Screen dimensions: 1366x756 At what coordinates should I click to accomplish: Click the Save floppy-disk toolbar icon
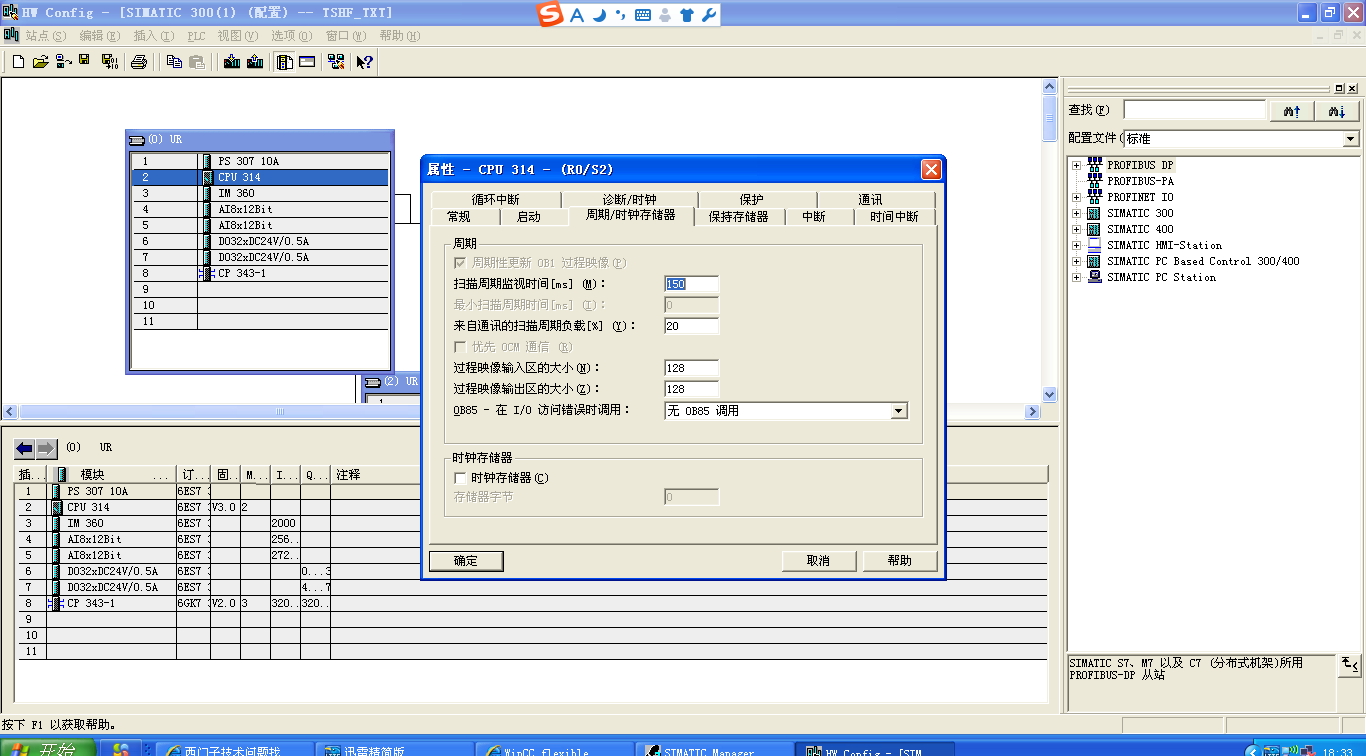pyautogui.click(x=85, y=62)
